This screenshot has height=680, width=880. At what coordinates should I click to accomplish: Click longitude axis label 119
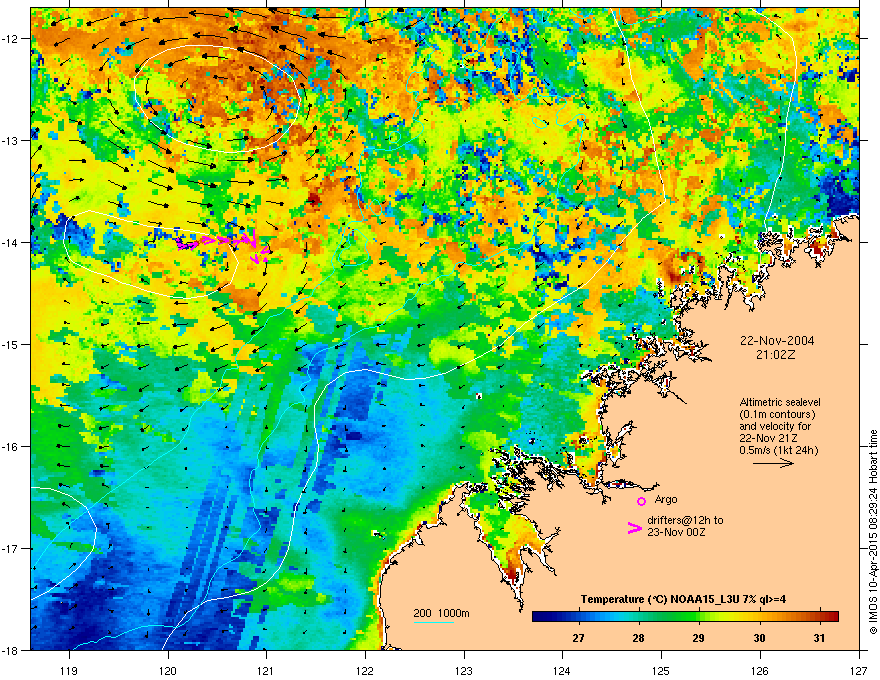point(69,670)
